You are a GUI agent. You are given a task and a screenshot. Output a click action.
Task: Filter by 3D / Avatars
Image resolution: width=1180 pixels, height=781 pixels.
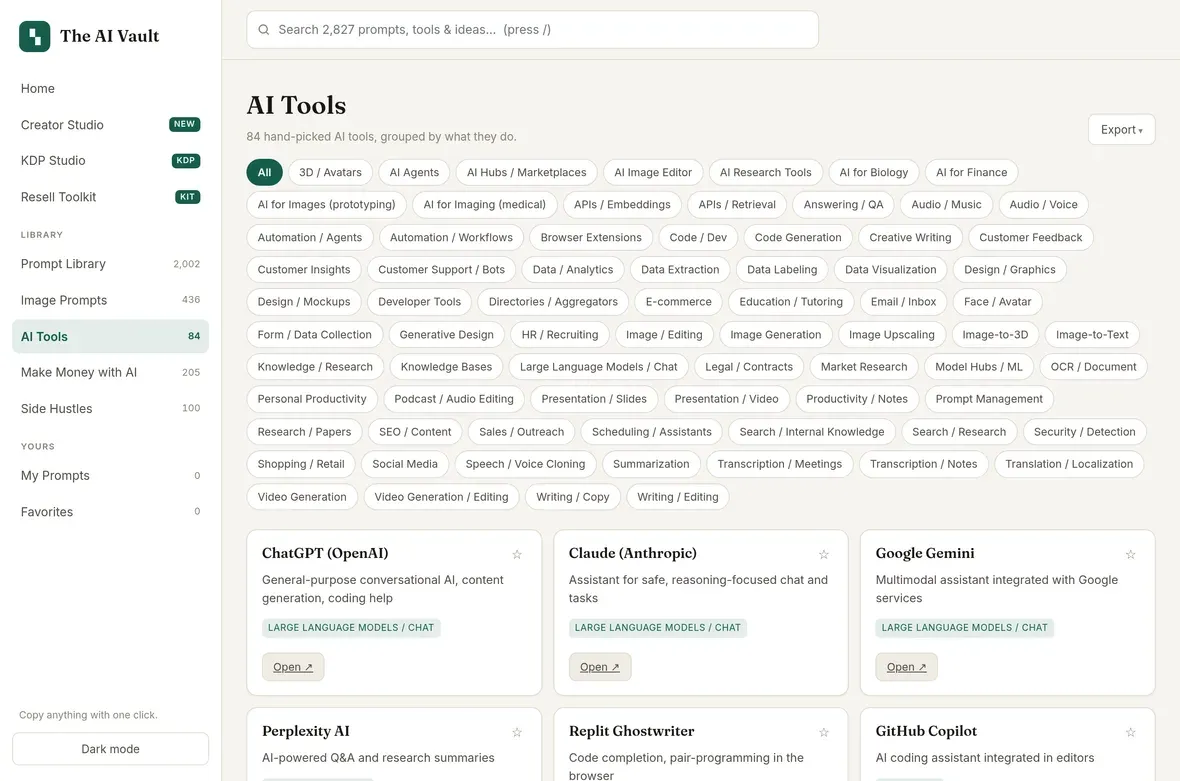point(330,172)
